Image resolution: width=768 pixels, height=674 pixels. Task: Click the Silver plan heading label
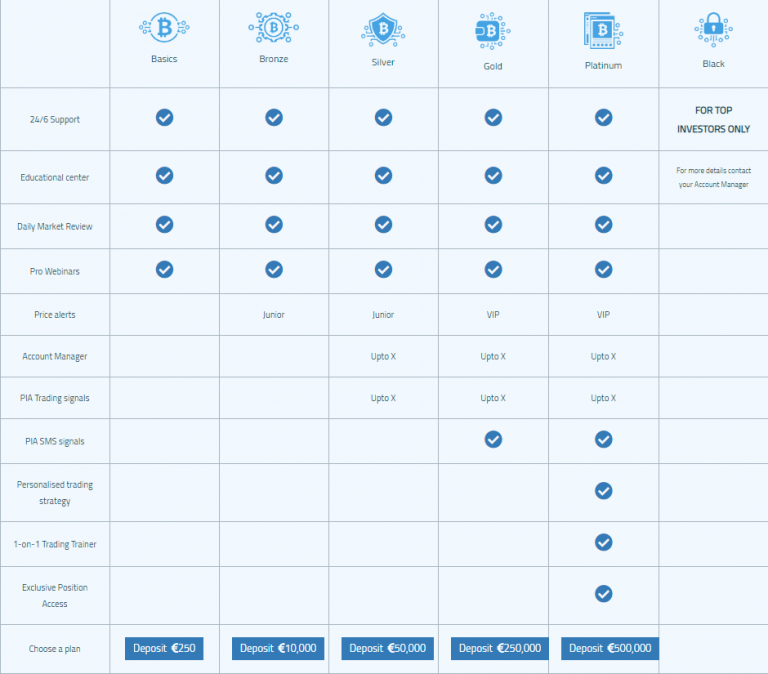pyautogui.click(x=383, y=62)
